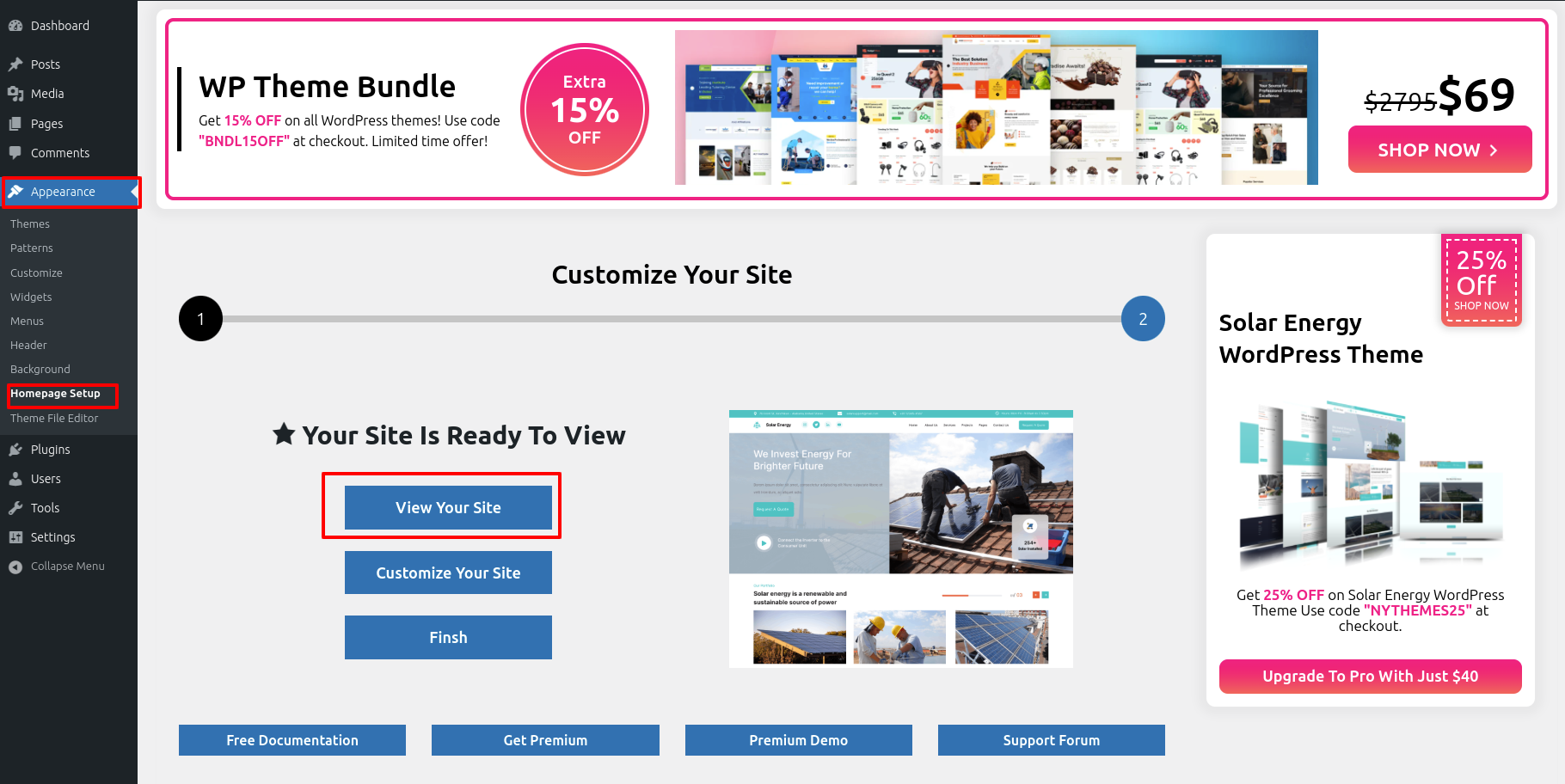This screenshot has width=1565, height=784.
Task: Open the Menus submenu item
Action: click(x=27, y=322)
